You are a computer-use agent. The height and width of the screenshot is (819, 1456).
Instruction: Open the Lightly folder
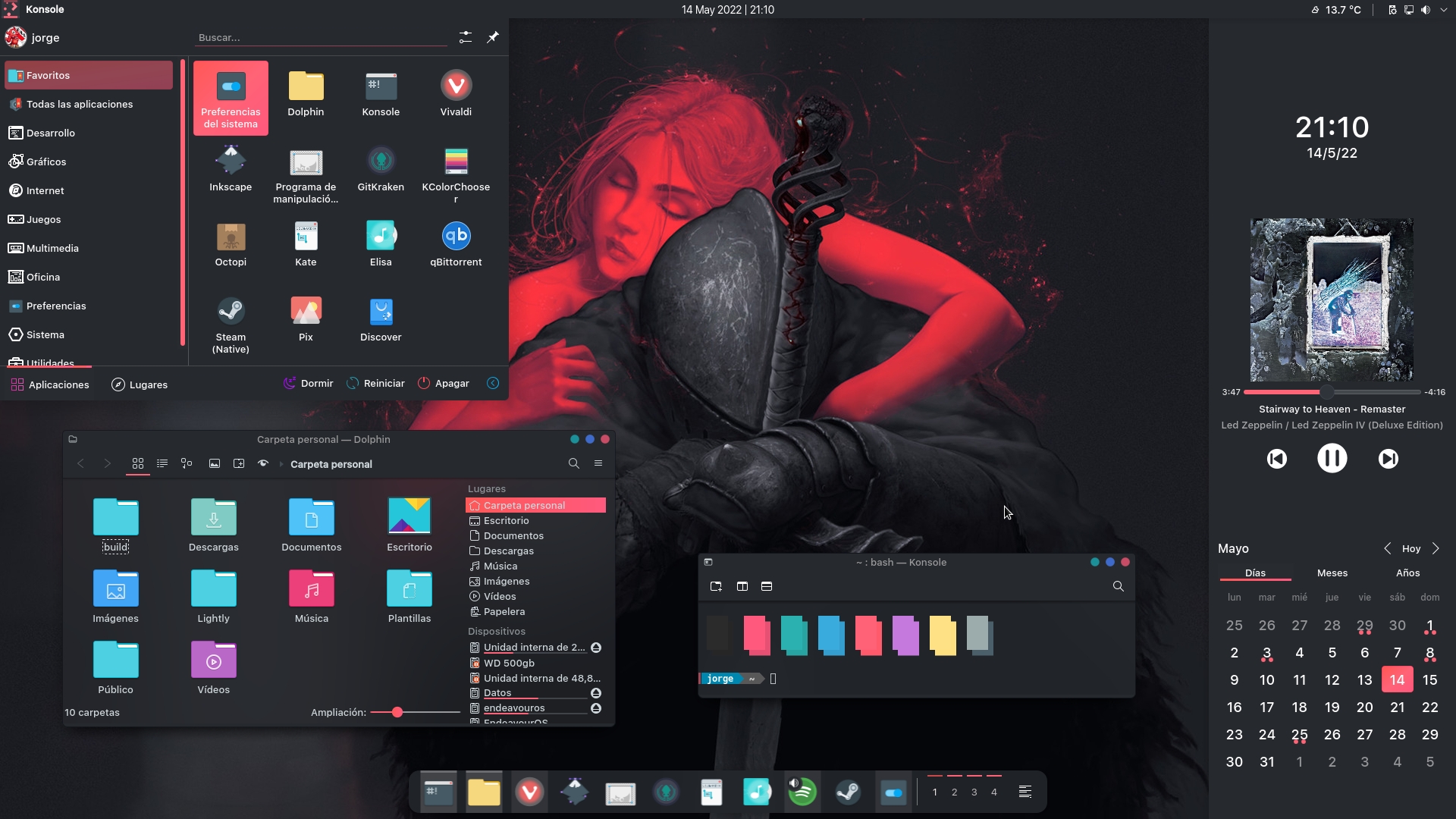(214, 596)
